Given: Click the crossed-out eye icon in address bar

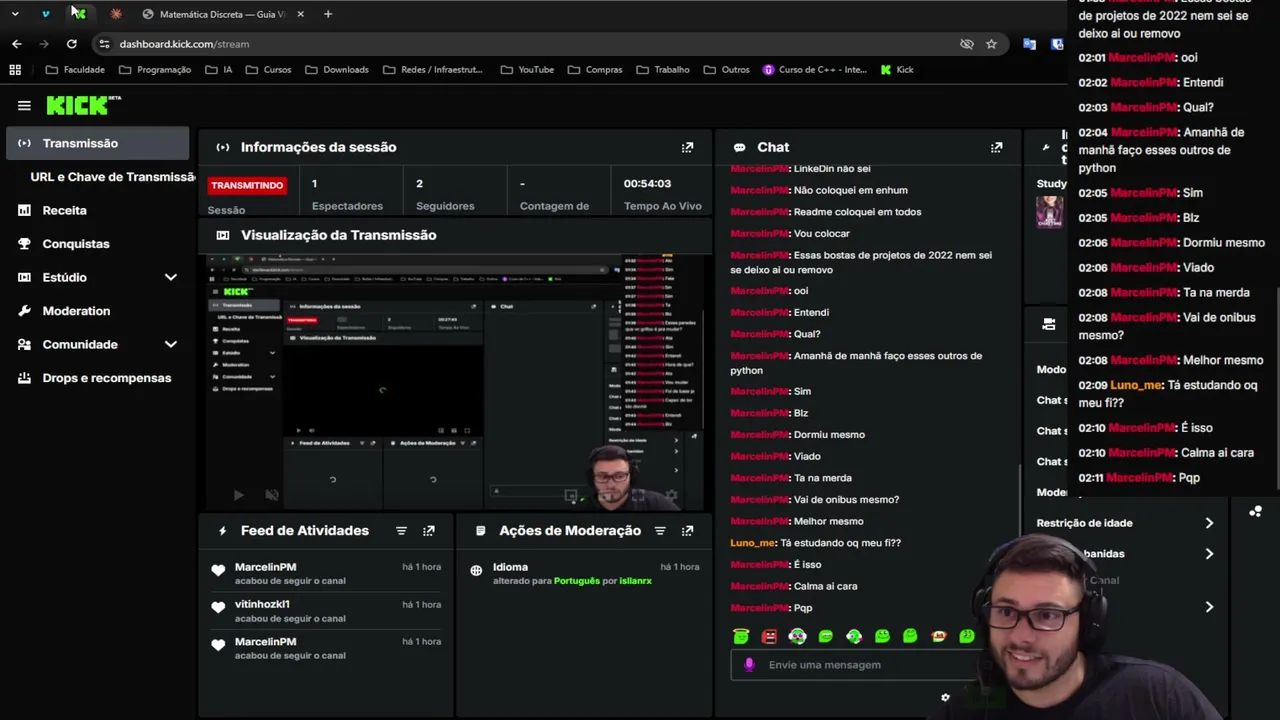Looking at the screenshot, I should coord(967,44).
